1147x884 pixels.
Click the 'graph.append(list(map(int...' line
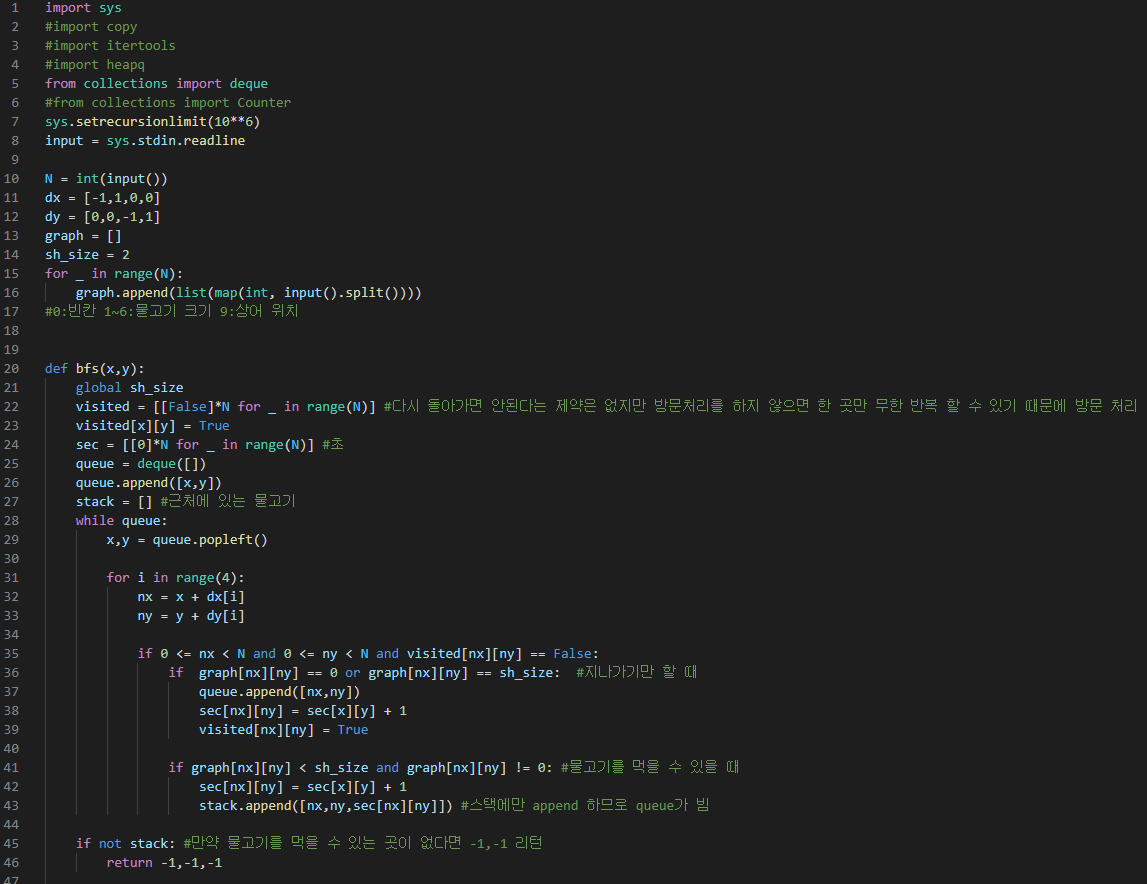coord(249,293)
